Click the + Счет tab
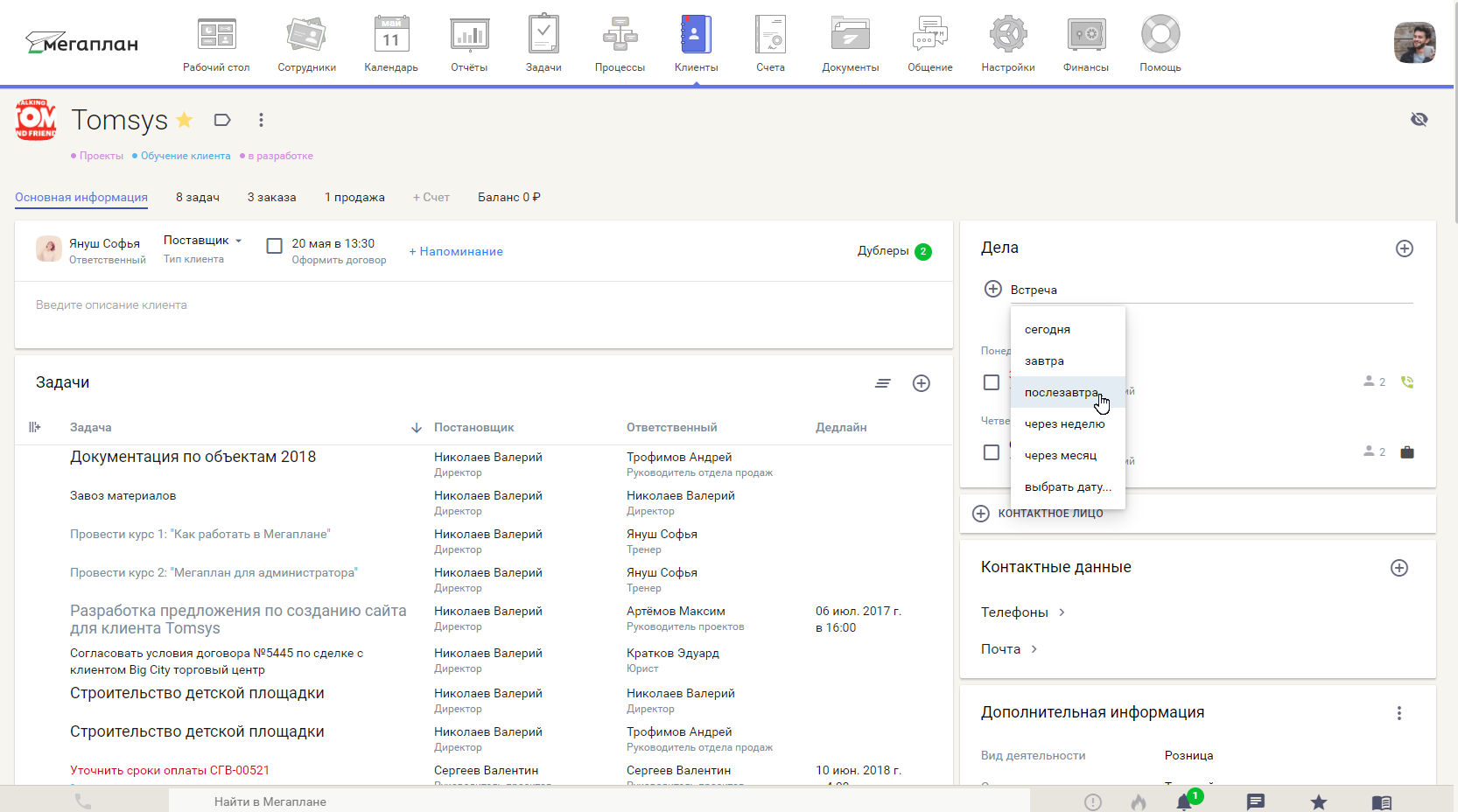The image size is (1458, 812). click(x=431, y=197)
